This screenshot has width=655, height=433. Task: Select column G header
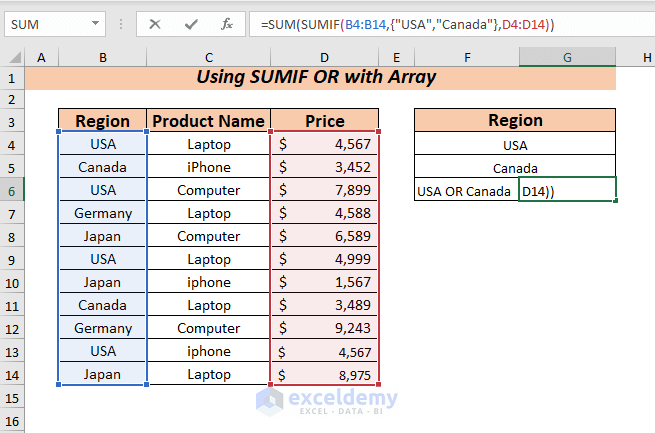pyautogui.click(x=567, y=58)
